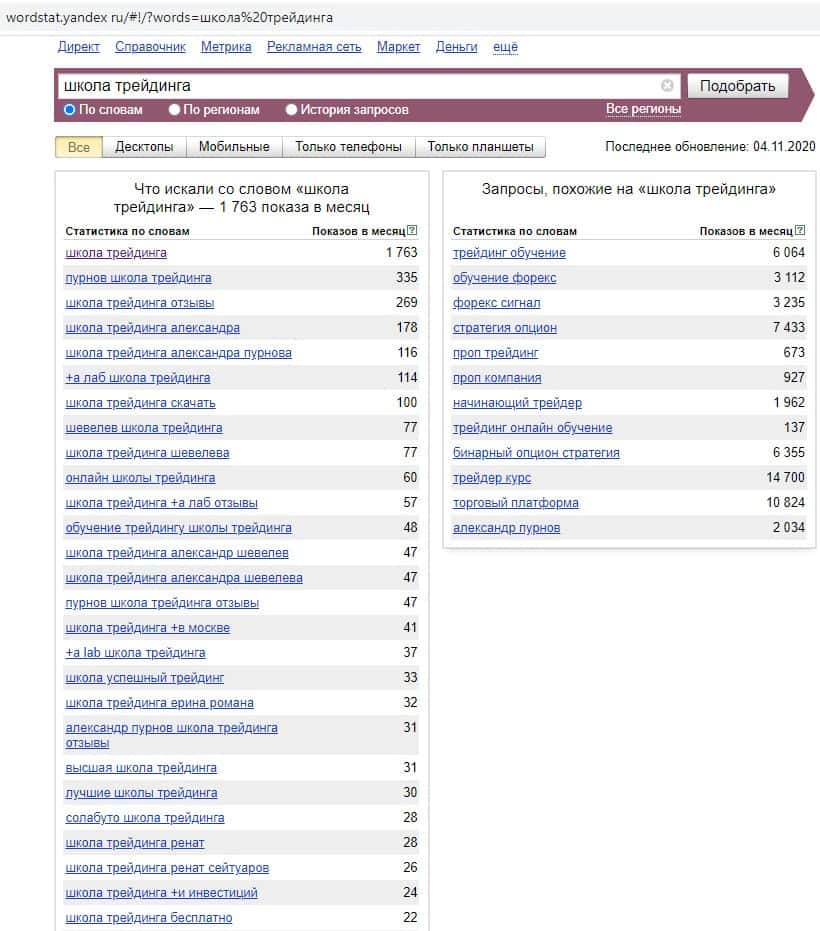Open similar query 'трейдинг онлайн обучение'
820x931 pixels.
coord(532,428)
